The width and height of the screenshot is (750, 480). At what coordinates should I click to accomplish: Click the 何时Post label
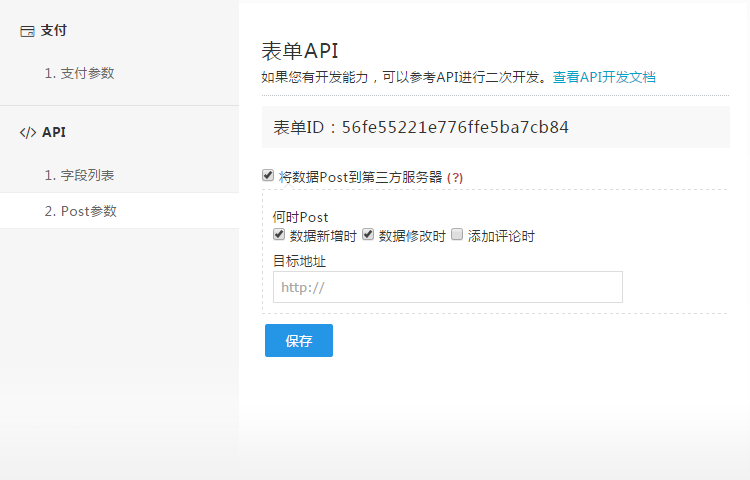[x=300, y=217]
